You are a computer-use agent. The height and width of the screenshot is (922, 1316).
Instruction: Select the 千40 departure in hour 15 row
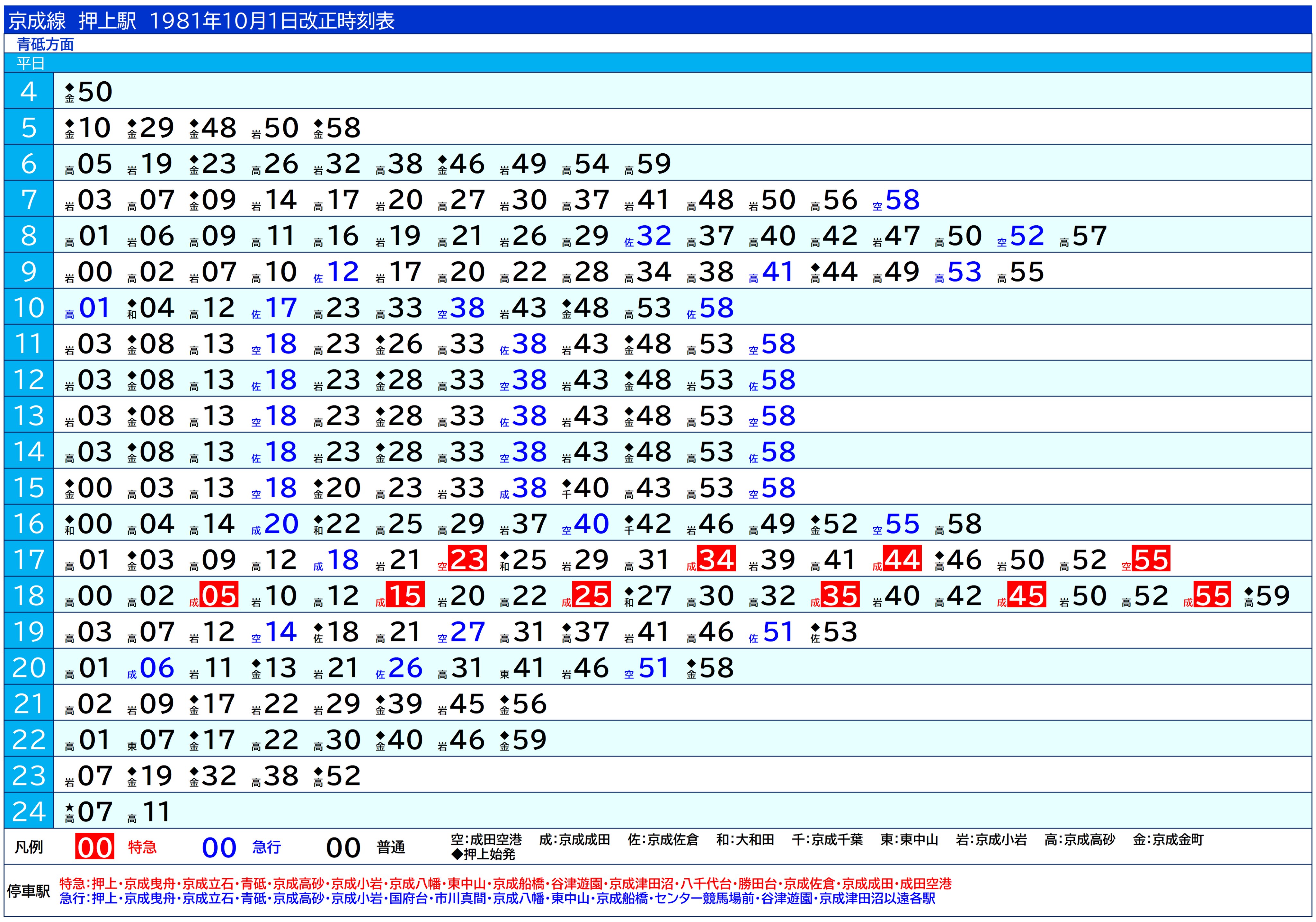pyautogui.click(x=585, y=488)
